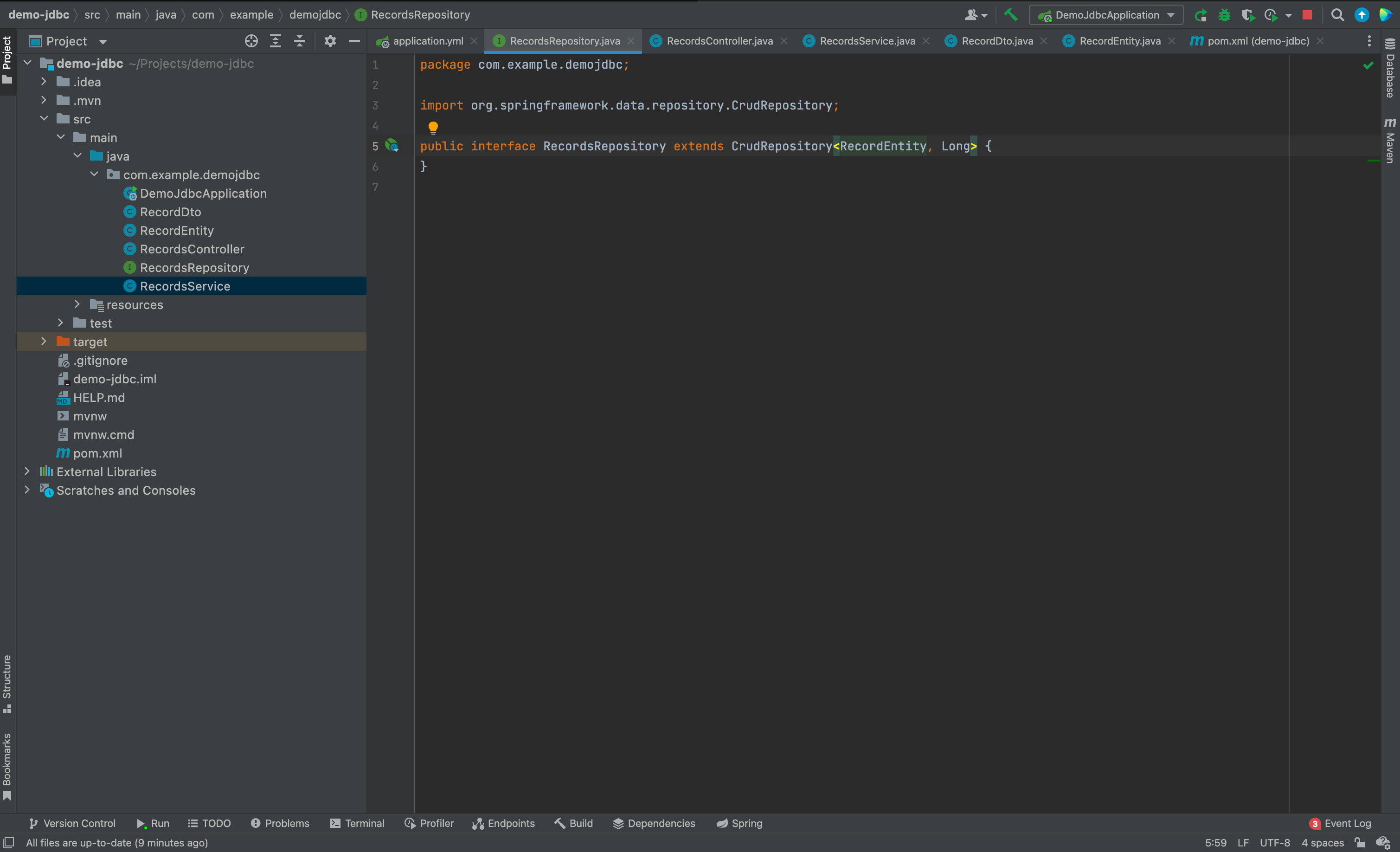
Task: Open Project panel gear settings
Action: pyautogui.click(x=330, y=41)
